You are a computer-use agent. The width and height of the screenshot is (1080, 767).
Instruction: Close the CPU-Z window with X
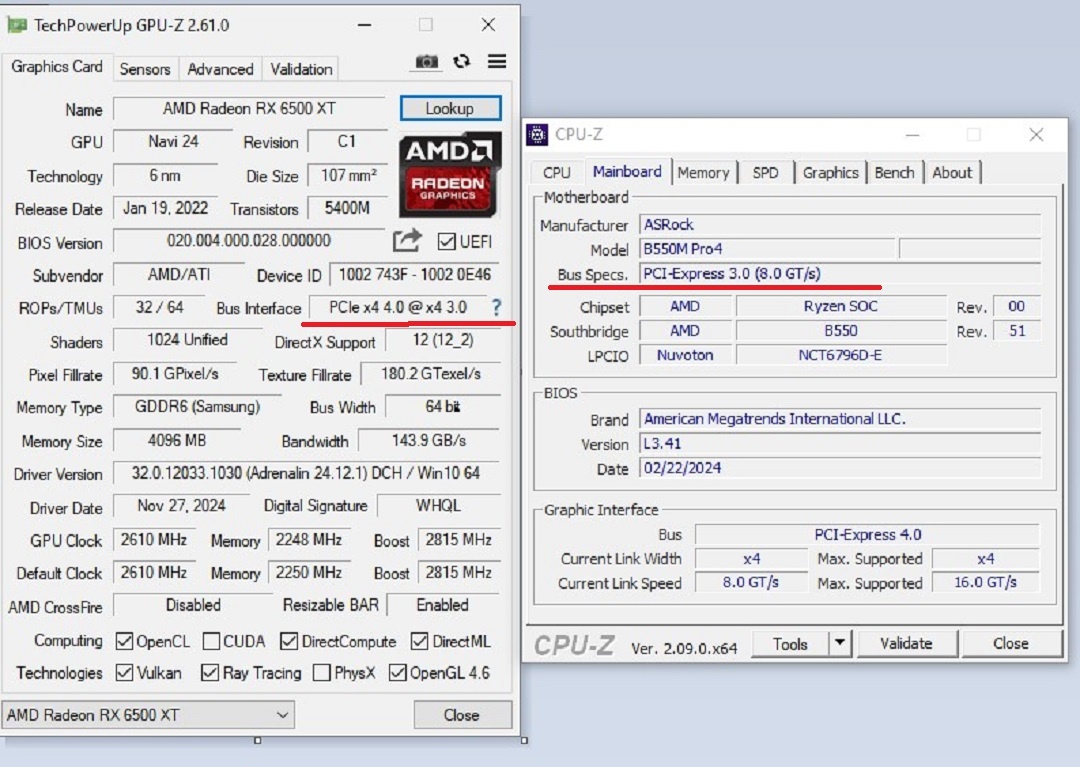(x=1036, y=135)
